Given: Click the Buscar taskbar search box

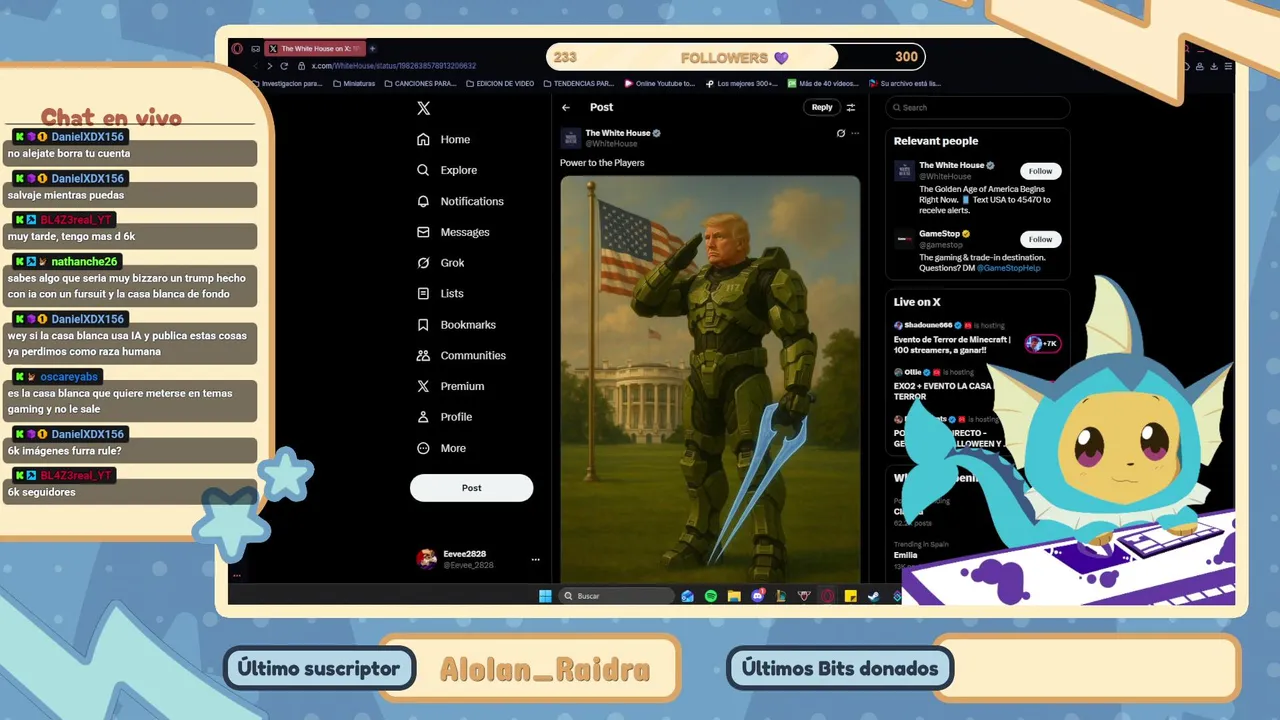Looking at the screenshot, I should click(617, 596).
